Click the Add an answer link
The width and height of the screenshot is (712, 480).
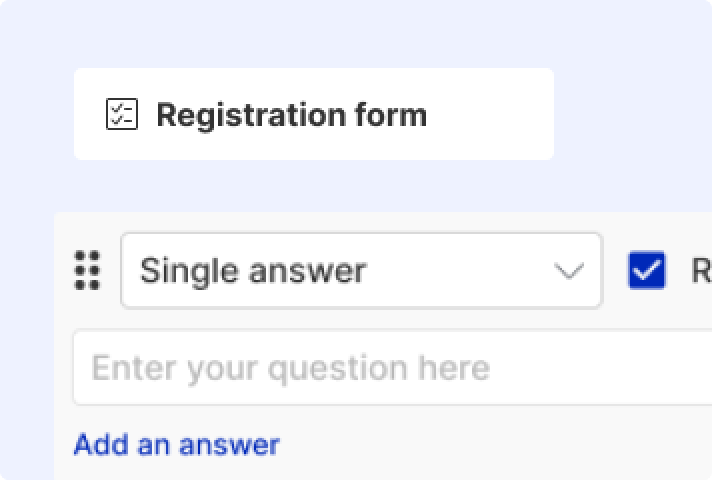177,444
